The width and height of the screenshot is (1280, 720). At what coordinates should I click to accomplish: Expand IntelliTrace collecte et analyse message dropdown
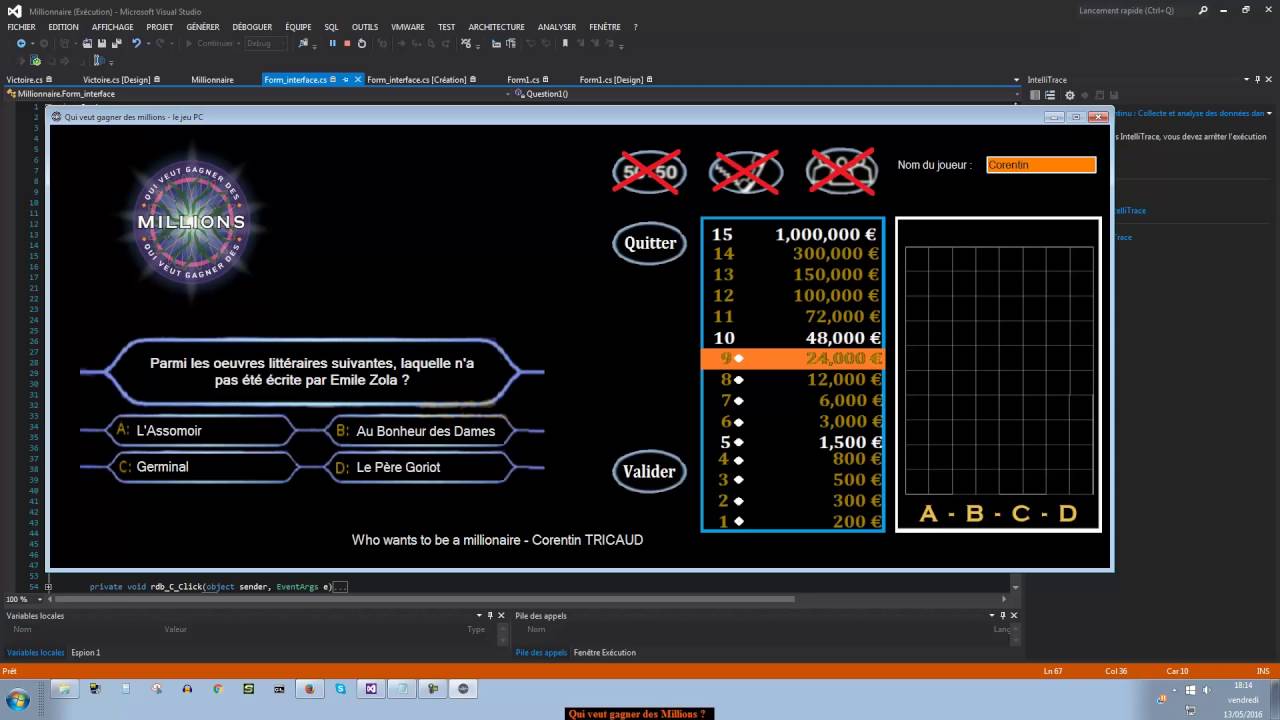[x=1270, y=113]
